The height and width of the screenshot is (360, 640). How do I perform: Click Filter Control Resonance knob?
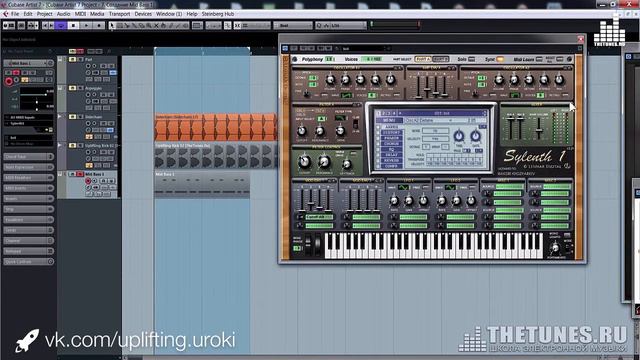tap(324, 162)
